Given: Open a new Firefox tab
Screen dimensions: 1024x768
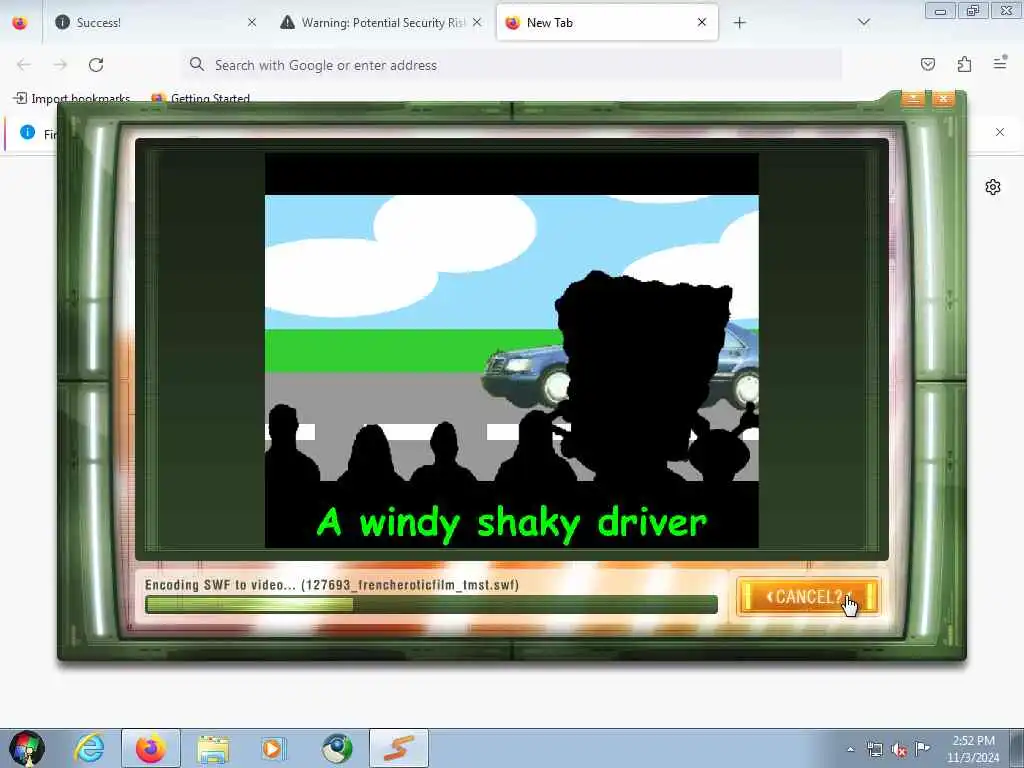Looking at the screenshot, I should pos(739,23).
